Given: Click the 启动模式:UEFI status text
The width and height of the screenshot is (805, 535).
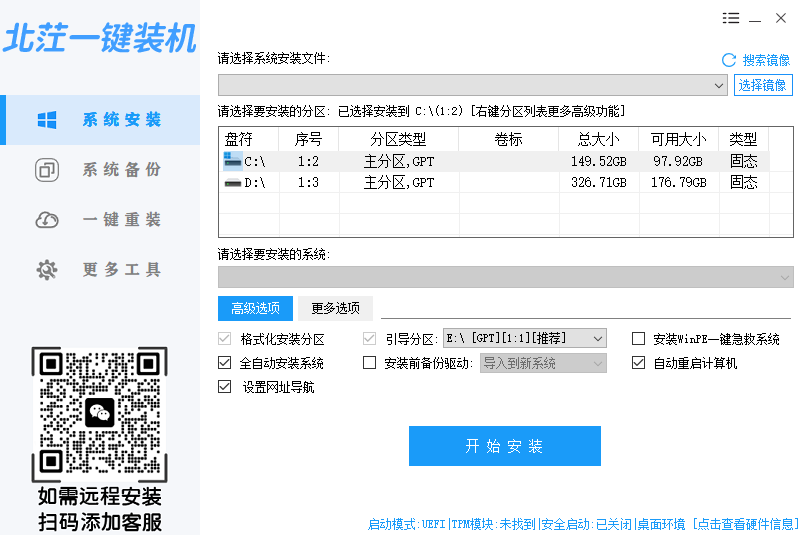Looking at the screenshot, I should tap(407, 524).
